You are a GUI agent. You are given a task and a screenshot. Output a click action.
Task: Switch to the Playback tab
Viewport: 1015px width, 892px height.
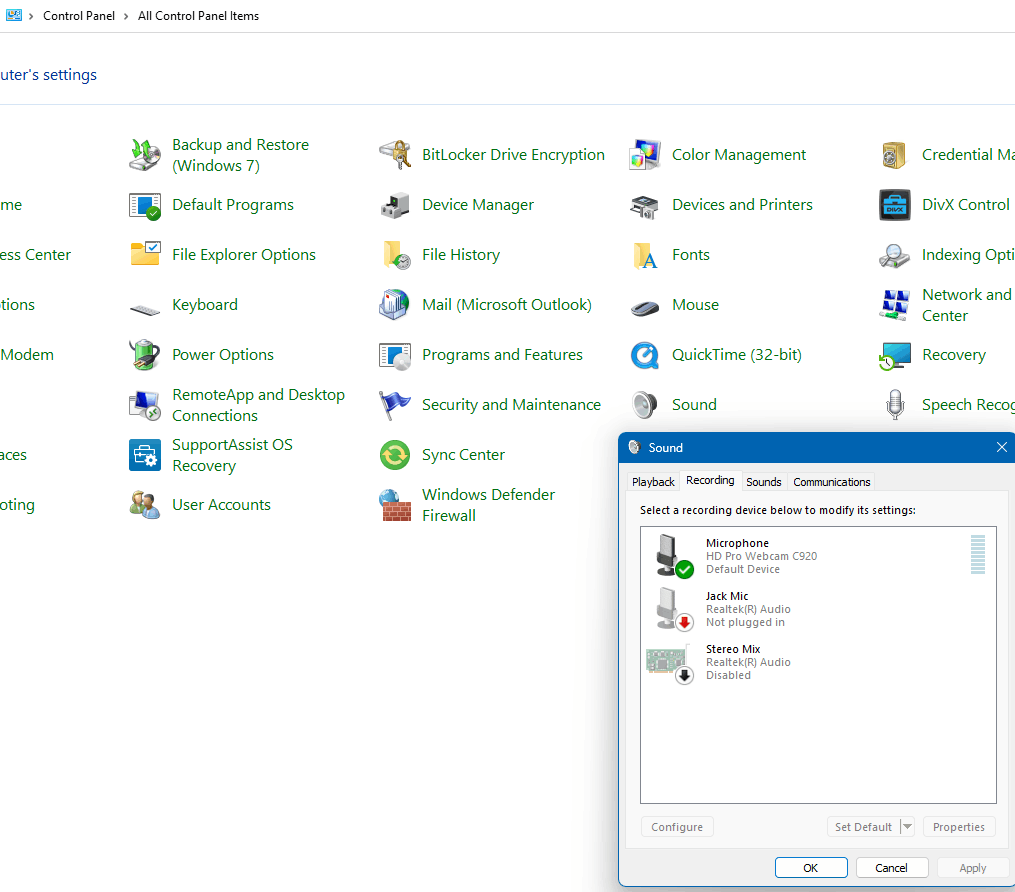(652, 481)
